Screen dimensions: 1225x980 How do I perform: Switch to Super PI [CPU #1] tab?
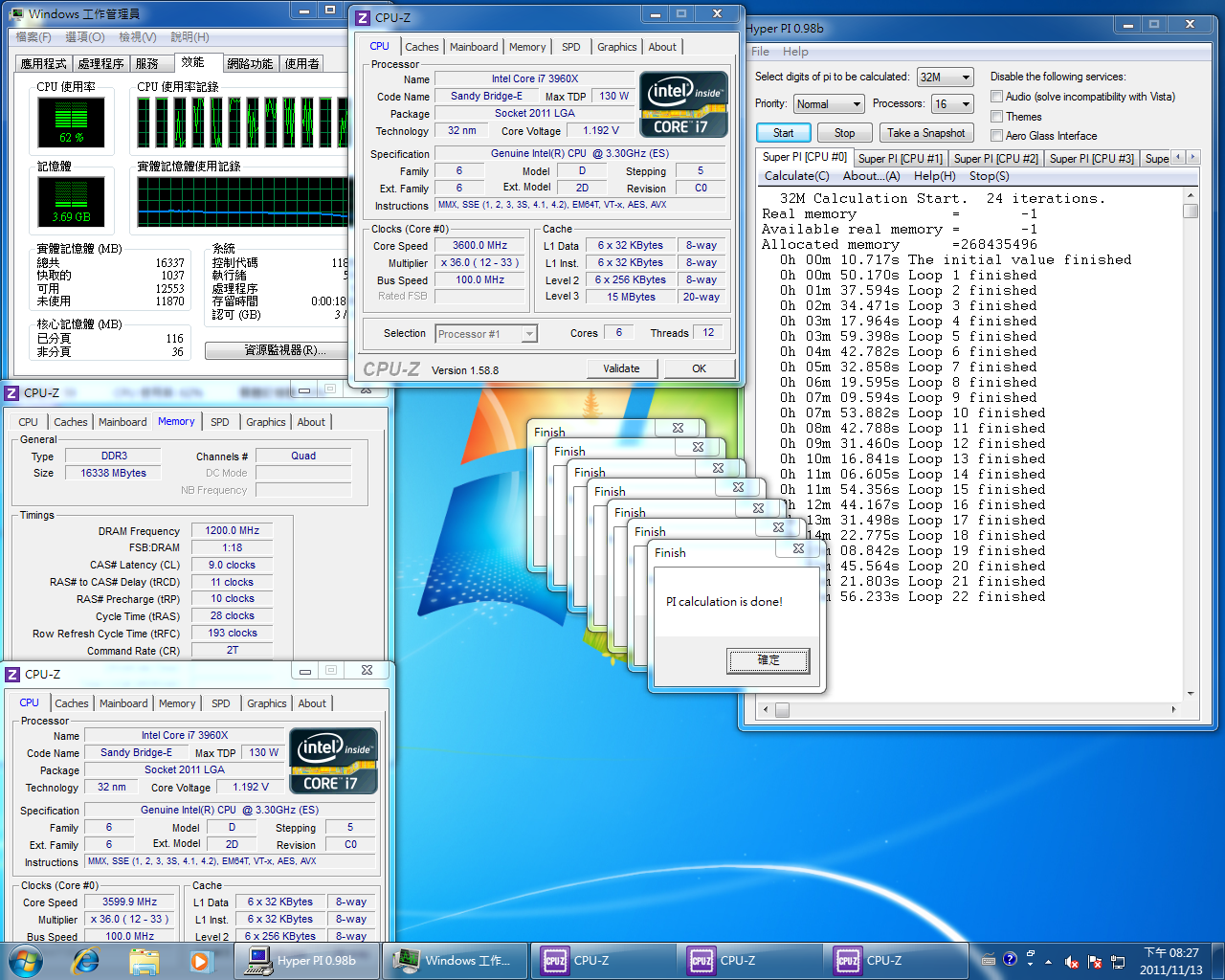900,159
